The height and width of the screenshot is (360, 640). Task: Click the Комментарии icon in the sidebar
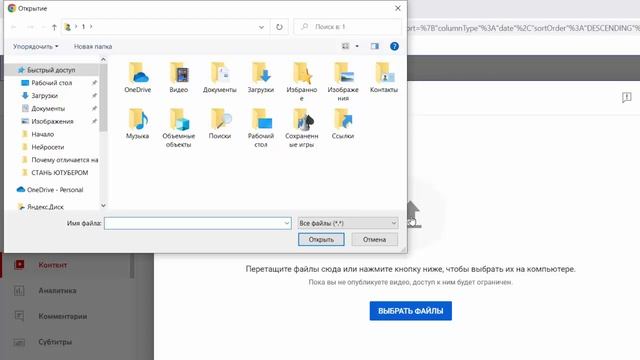click(19, 316)
